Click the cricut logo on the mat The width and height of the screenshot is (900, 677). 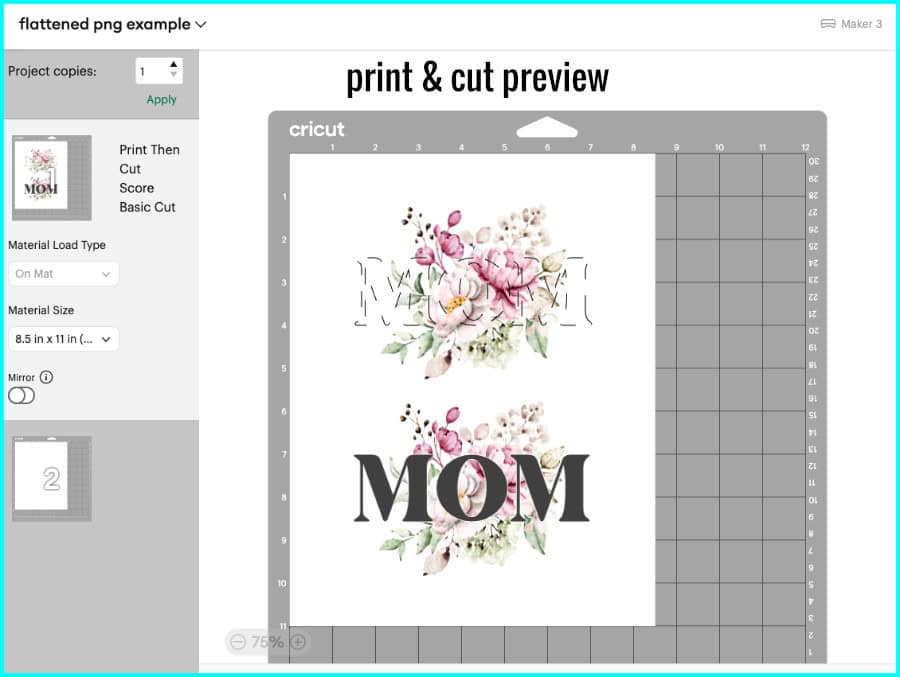(x=317, y=129)
